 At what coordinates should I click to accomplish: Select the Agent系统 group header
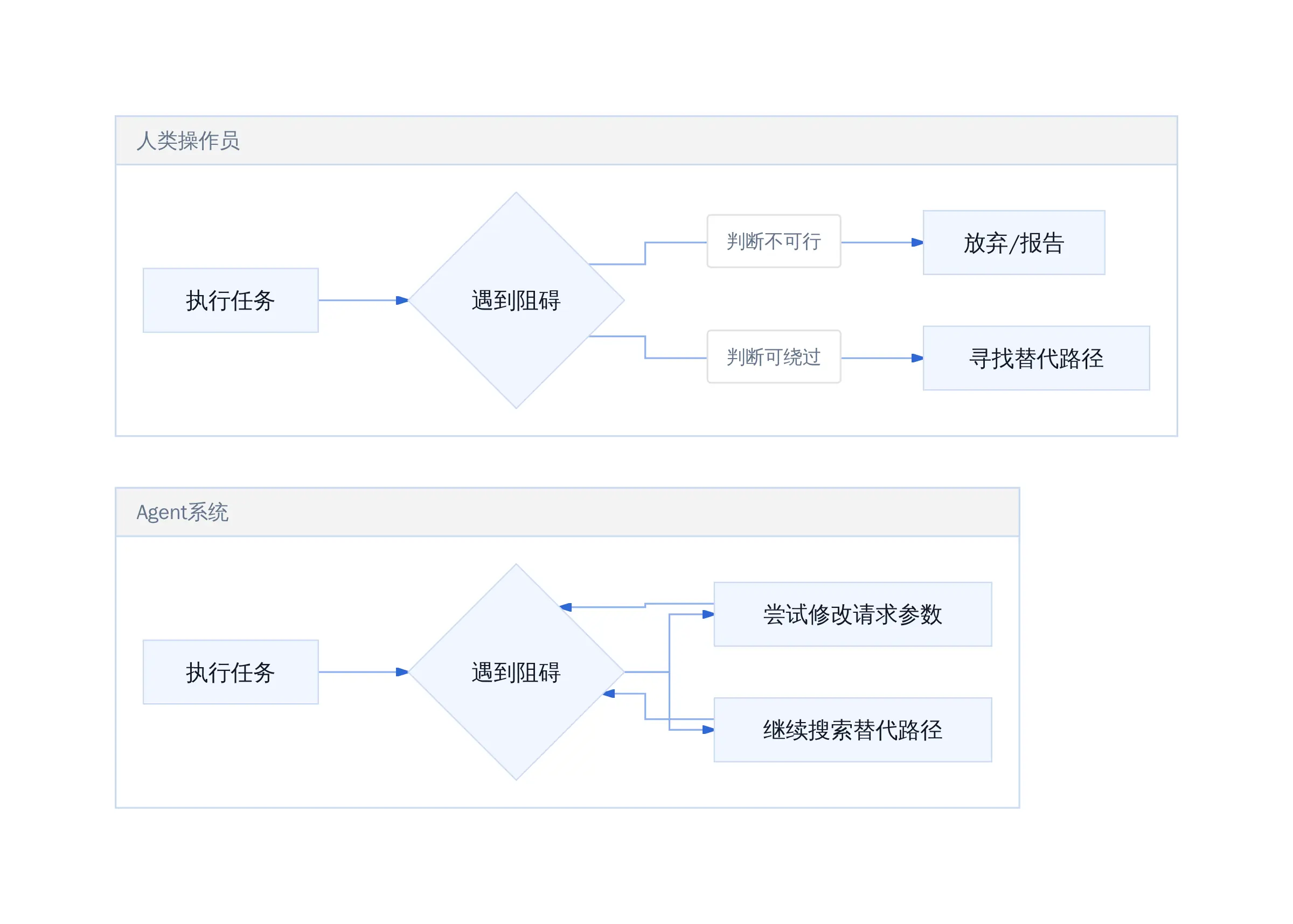(567, 512)
